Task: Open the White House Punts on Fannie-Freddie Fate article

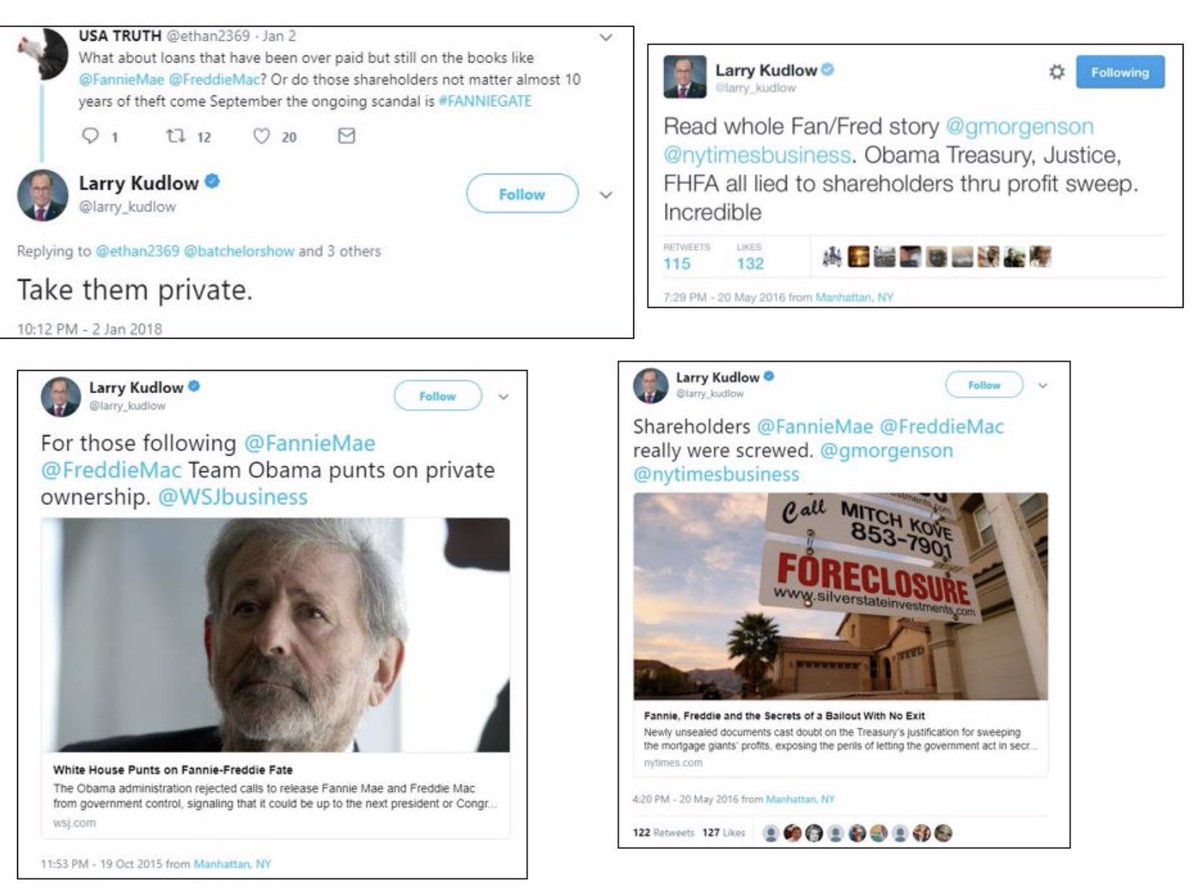Action: tap(275, 677)
